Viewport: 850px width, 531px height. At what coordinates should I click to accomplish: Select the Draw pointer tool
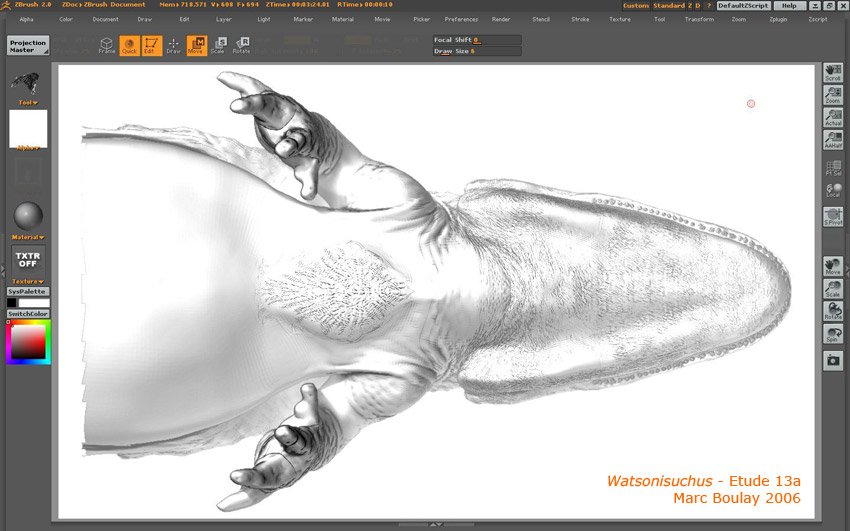click(173, 46)
